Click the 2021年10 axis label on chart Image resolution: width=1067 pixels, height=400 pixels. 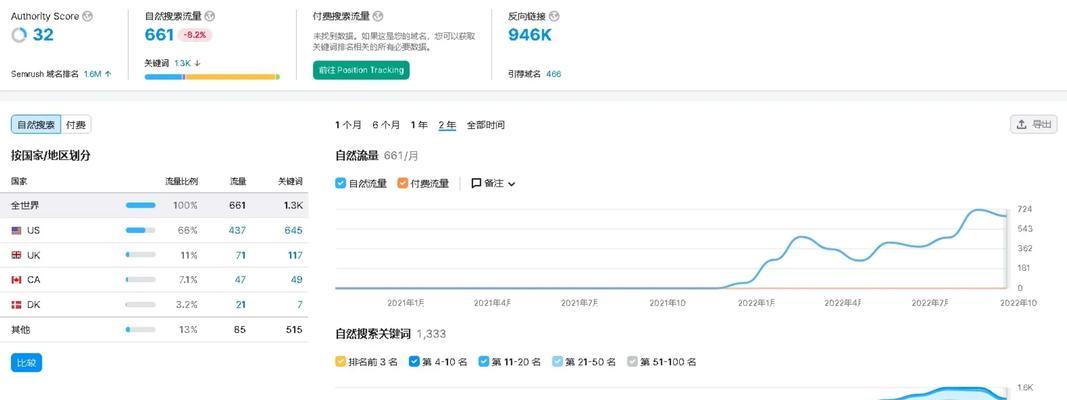click(667, 303)
